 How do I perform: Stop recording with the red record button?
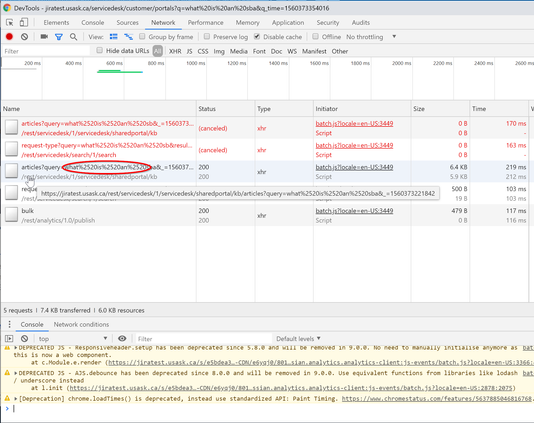pos(9,37)
